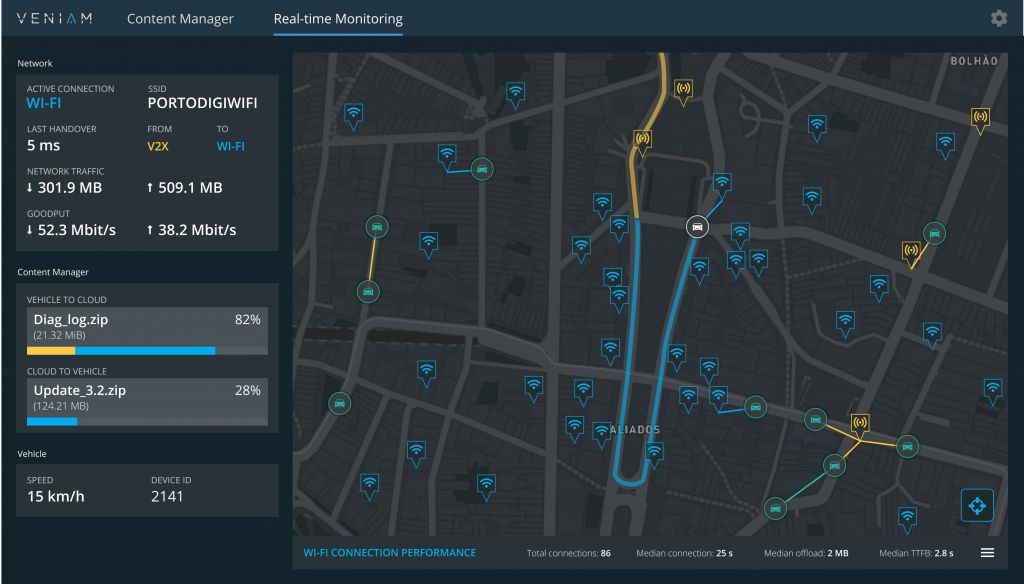Viewport: 1024px width, 584px height.
Task: Select the bottom-most green vehicle marker with teal line
Action: 774,509
